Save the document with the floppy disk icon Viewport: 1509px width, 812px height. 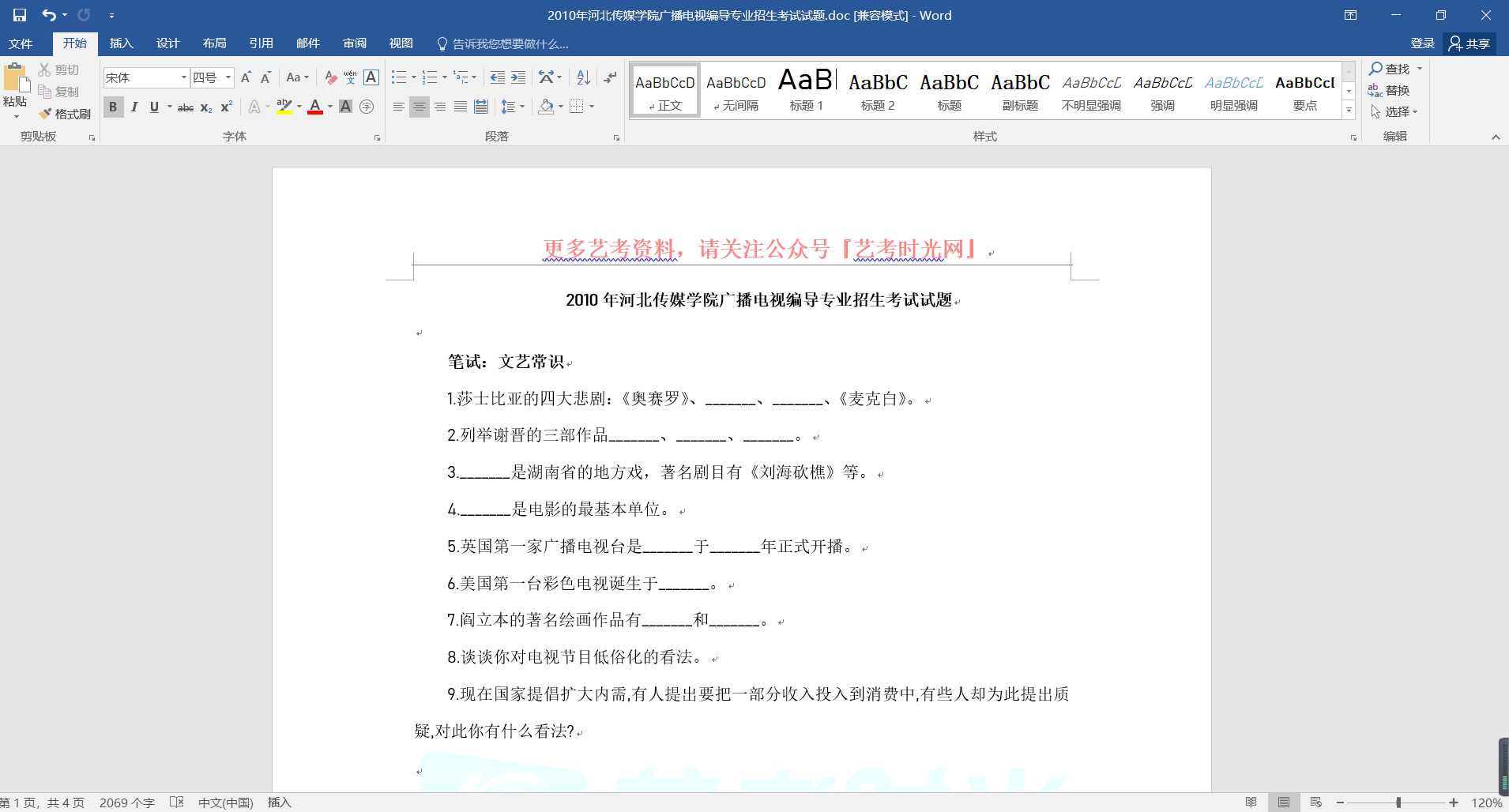point(20,15)
